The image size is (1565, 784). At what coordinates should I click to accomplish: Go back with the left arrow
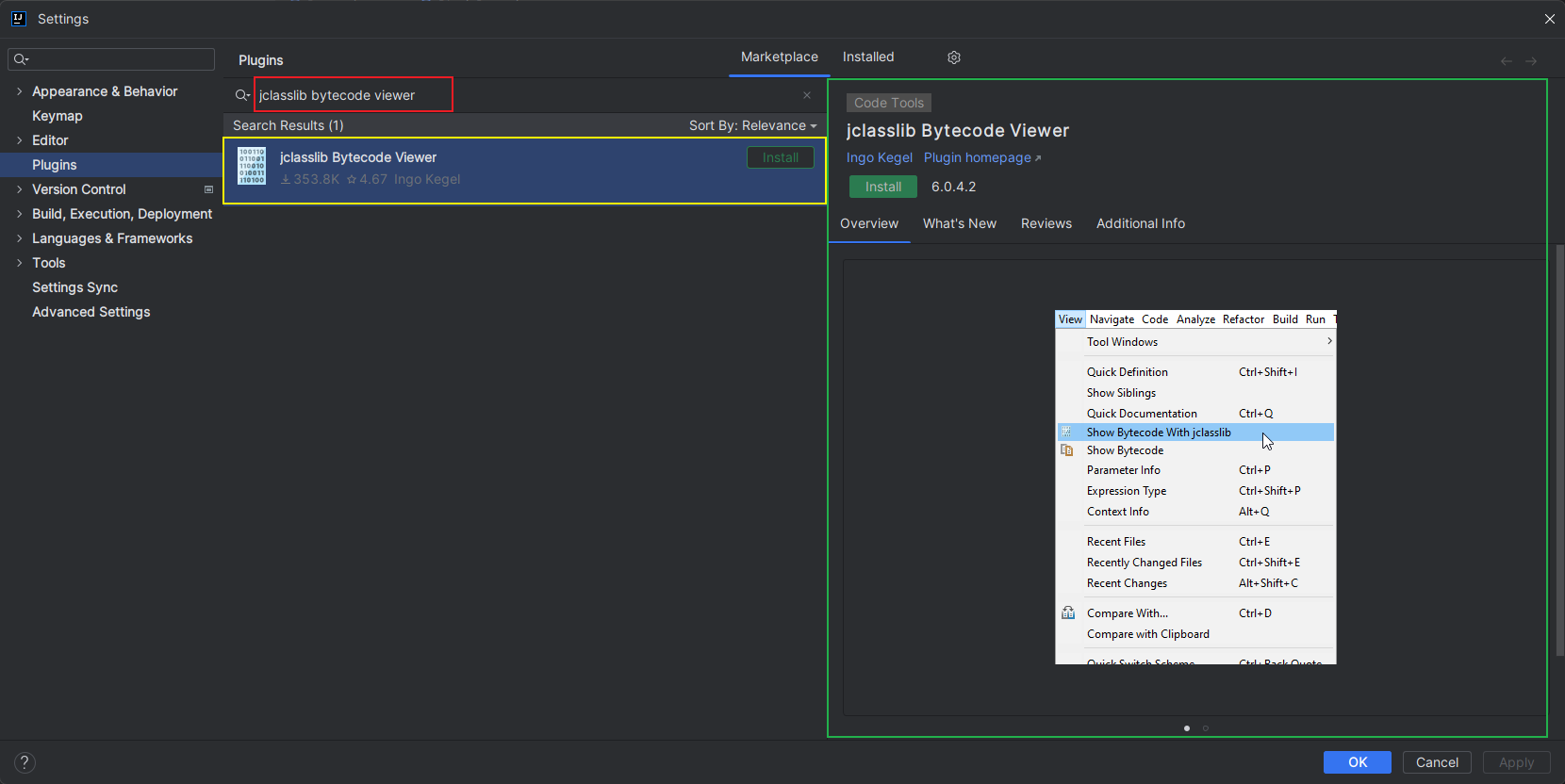coord(1507,61)
